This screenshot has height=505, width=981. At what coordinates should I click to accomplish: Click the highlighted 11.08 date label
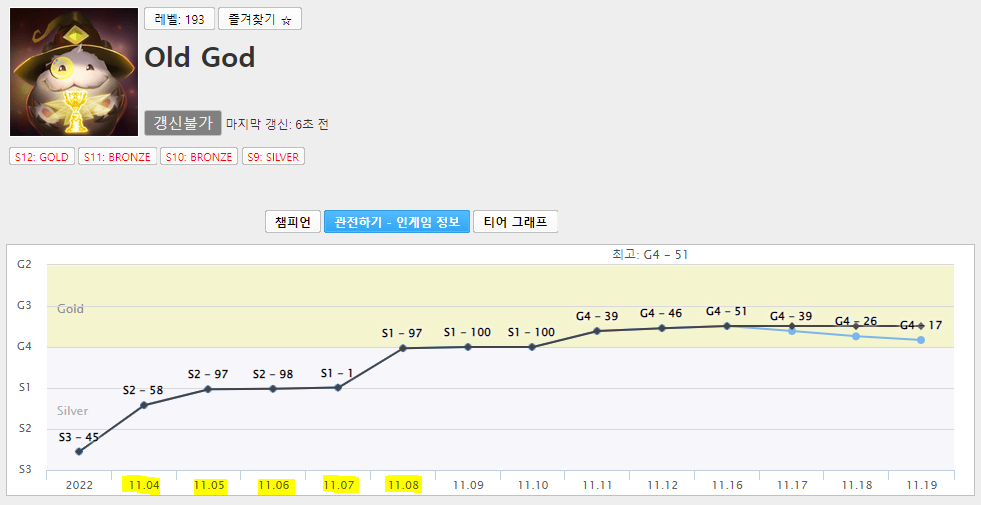point(402,485)
